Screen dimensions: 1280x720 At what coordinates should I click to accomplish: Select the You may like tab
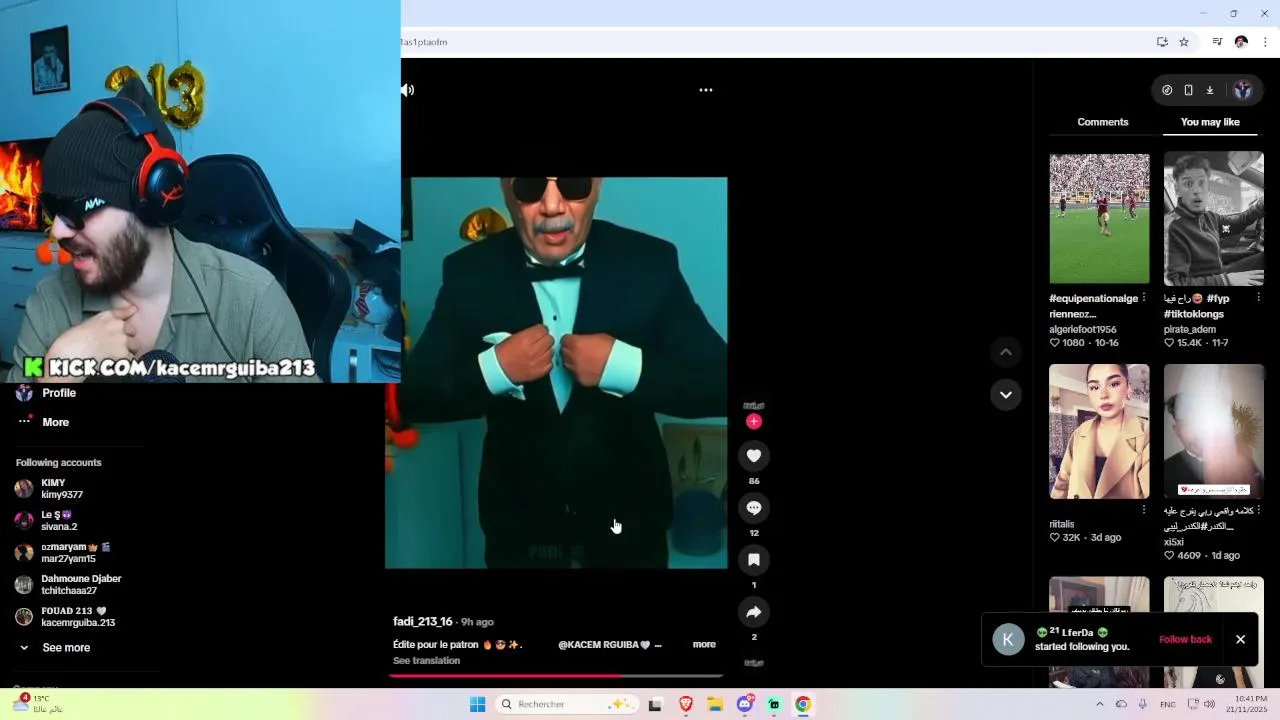(x=1210, y=122)
